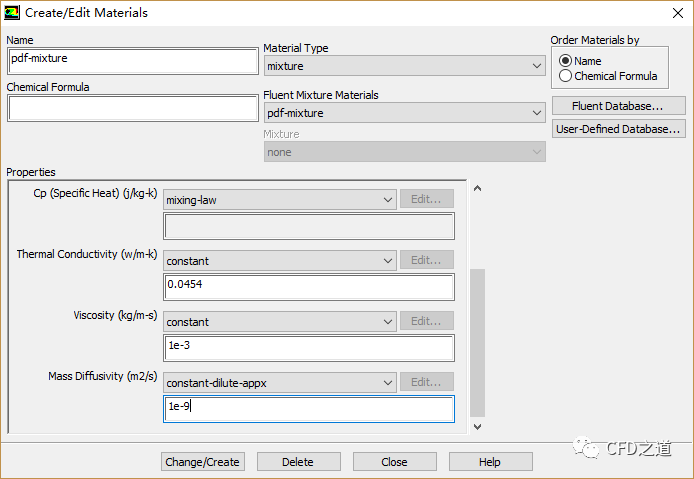Open the Cp Specific Heat method dropdown

tap(280, 200)
